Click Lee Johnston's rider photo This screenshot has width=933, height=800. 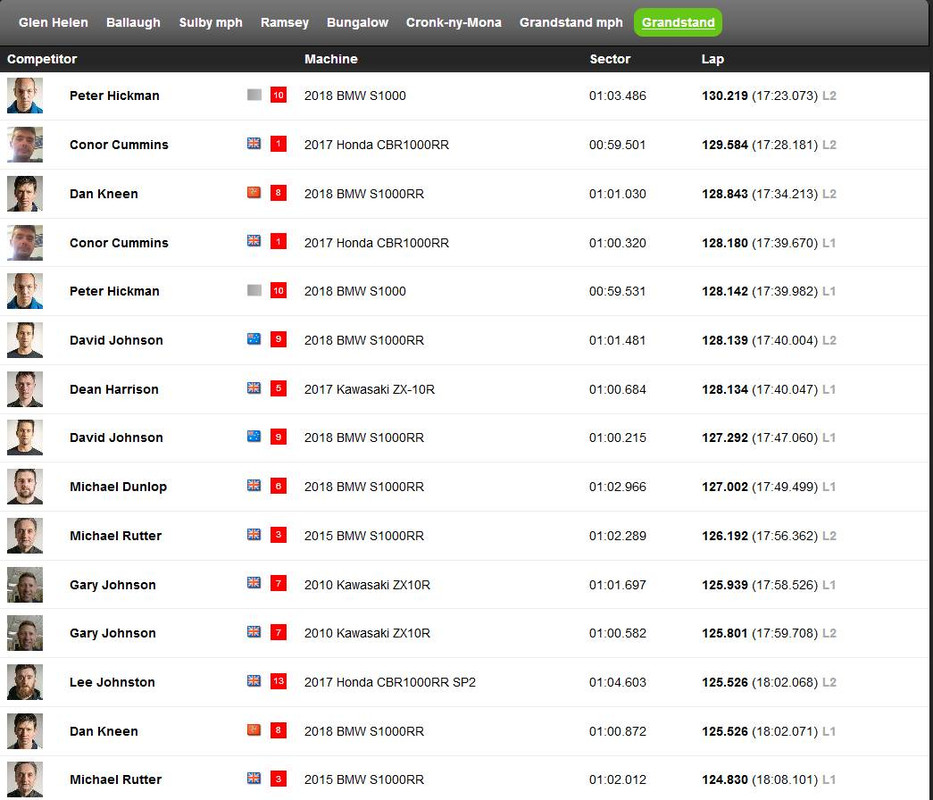pos(25,682)
